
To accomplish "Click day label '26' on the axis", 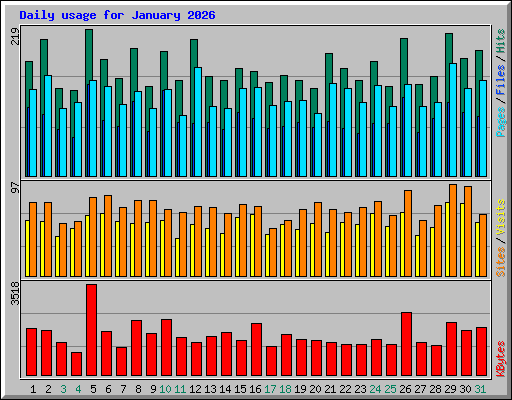I will point(405,389).
